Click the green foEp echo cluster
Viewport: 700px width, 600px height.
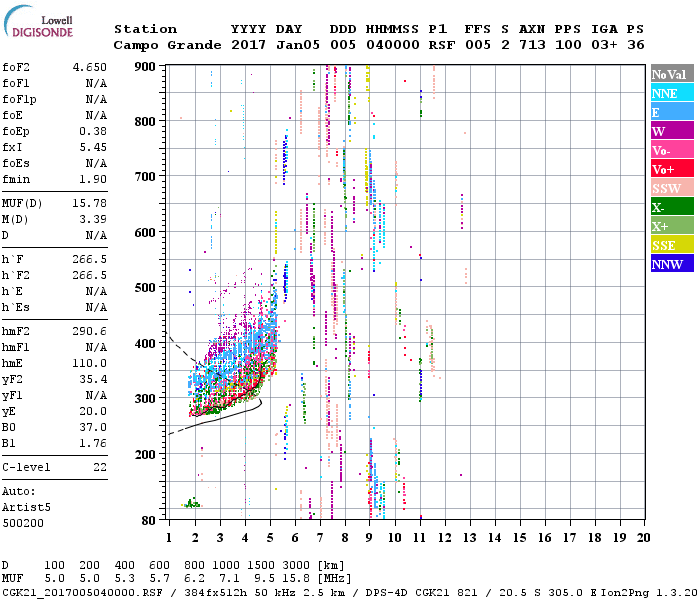pos(192,504)
